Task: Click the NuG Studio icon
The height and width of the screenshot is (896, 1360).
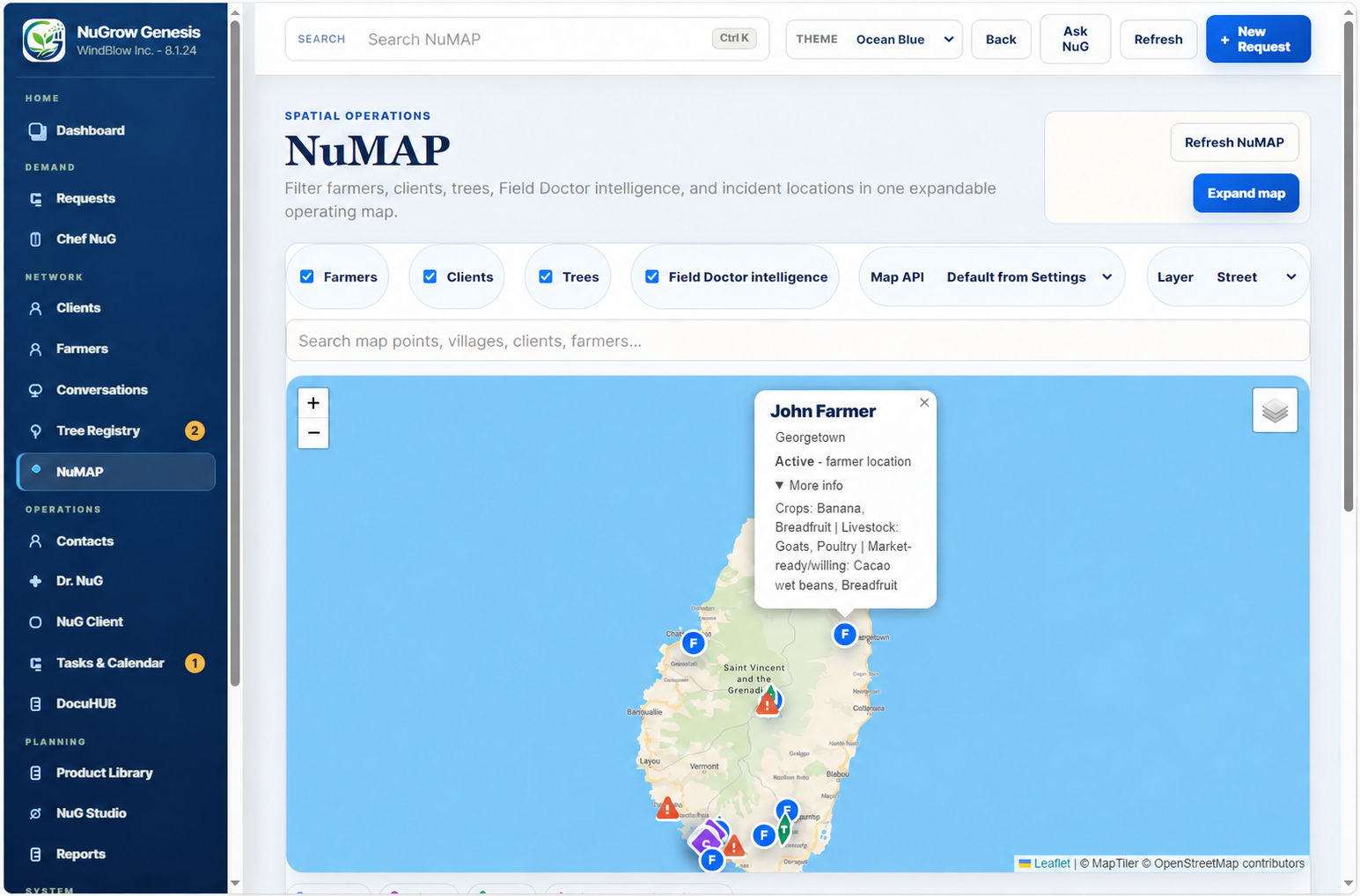Action: click(35, 813)
